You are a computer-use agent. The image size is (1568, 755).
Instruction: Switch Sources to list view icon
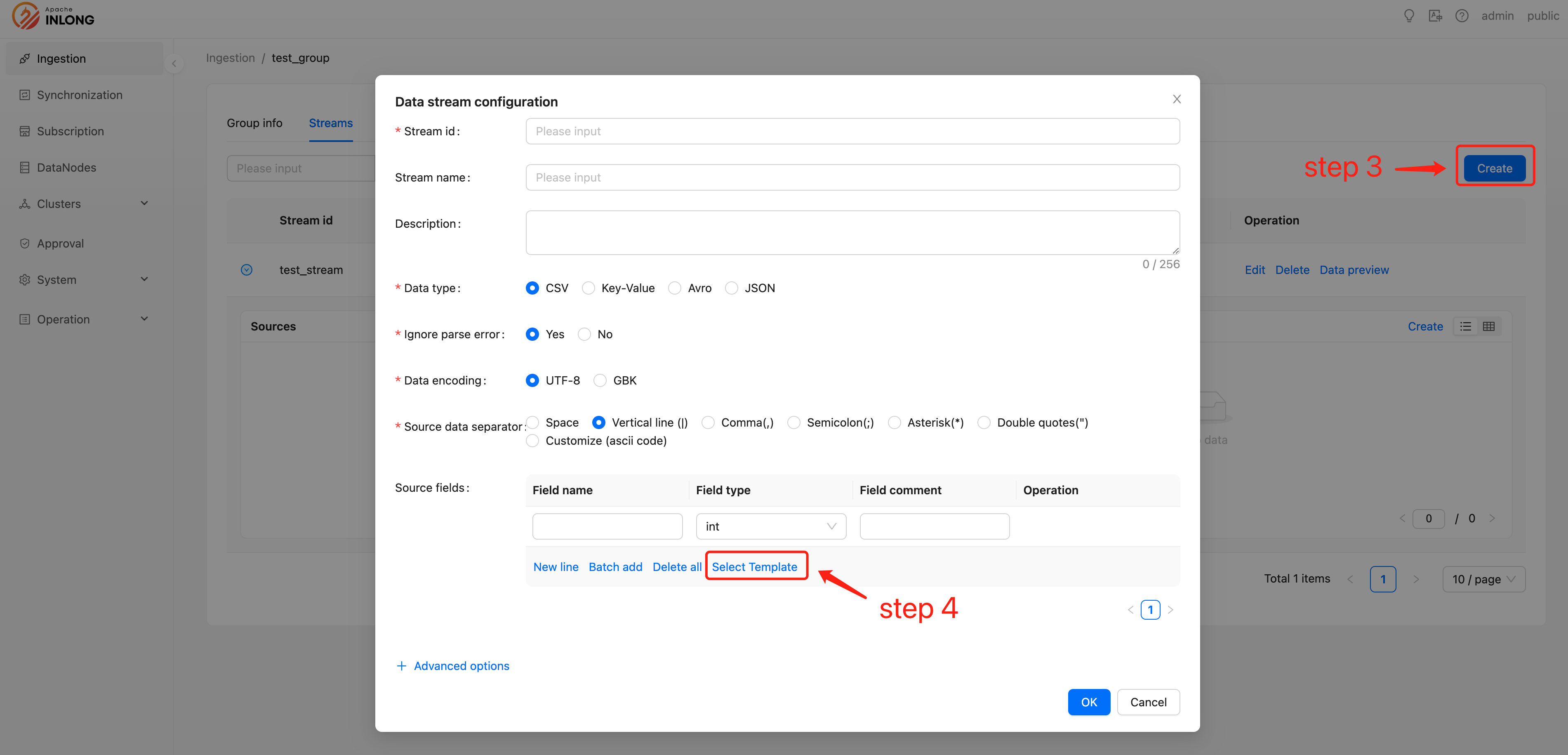point(1465,326)
